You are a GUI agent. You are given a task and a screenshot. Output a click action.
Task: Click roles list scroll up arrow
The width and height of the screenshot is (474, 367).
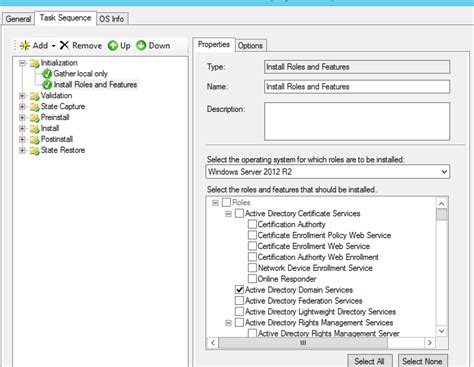(x=442, y=203)
